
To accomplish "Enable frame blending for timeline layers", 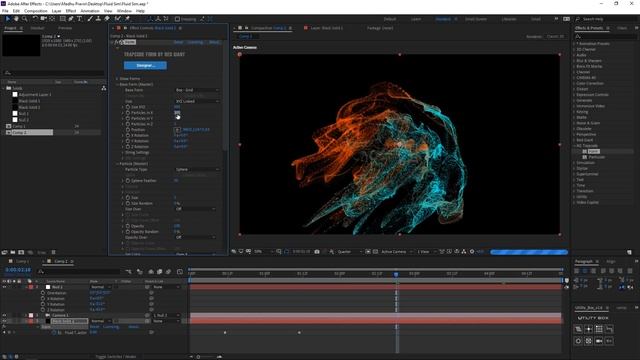I will point(160,271).
